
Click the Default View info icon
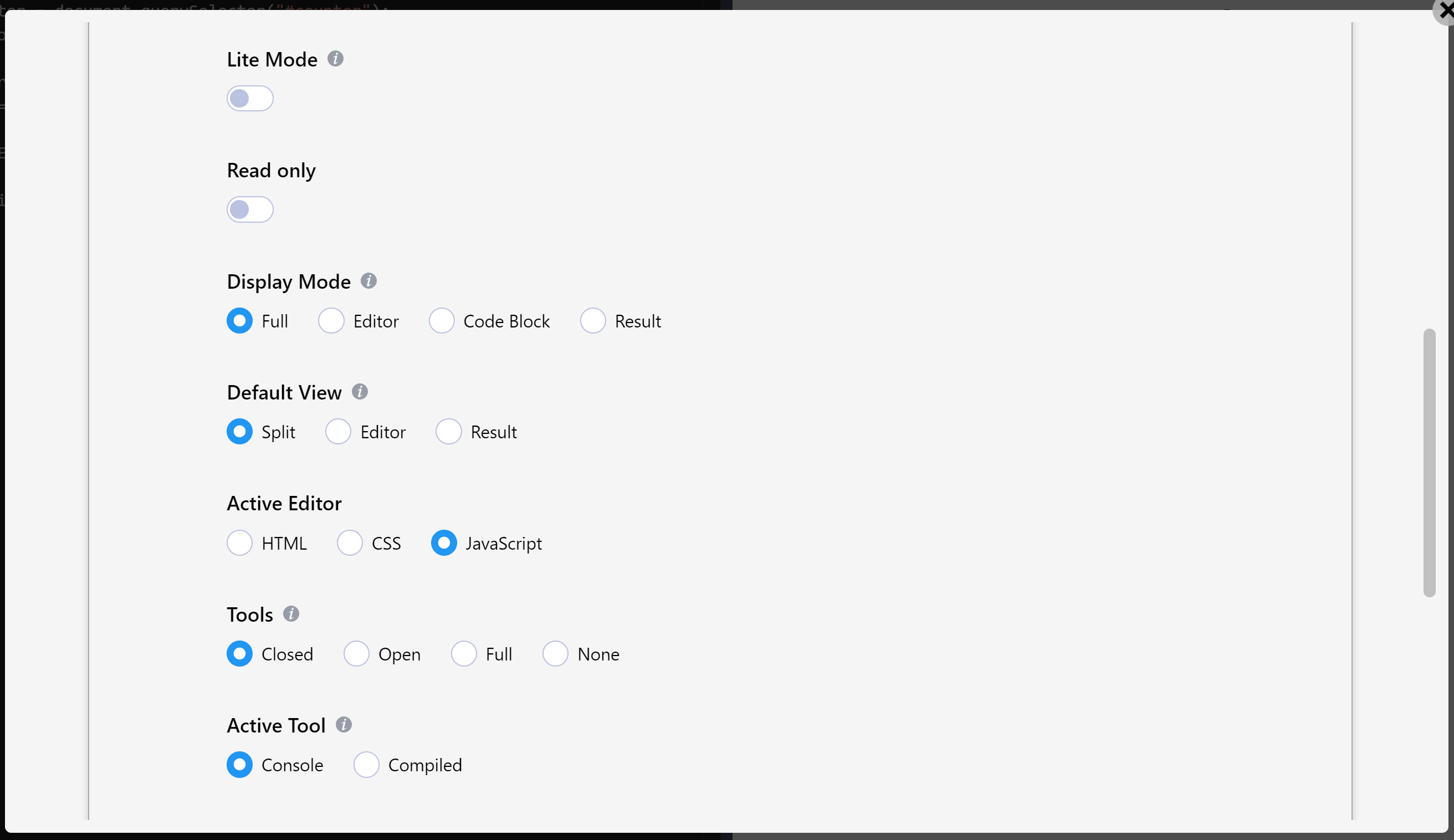click(360, 390)
